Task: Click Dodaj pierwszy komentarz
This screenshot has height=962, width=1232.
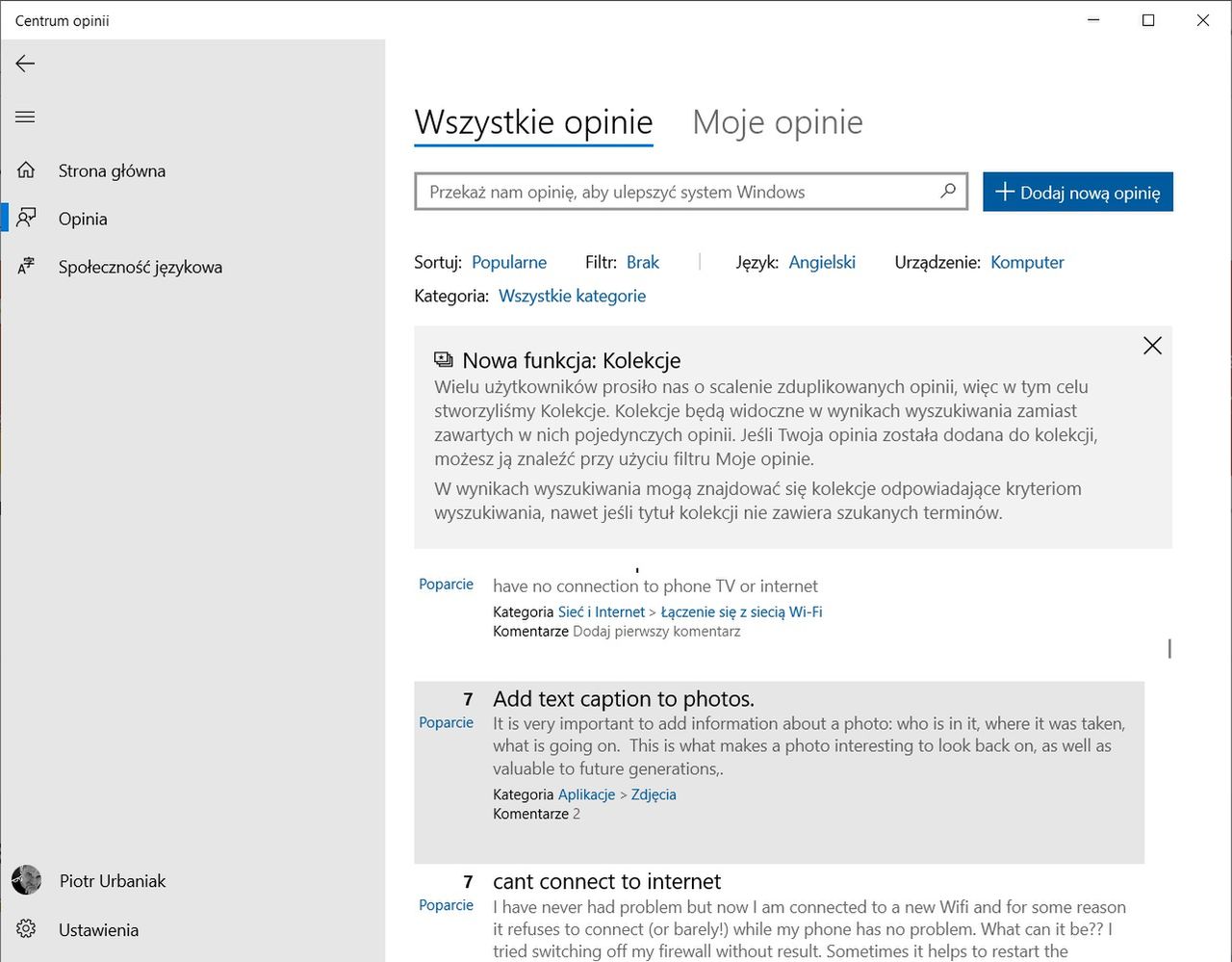Action: click(656, 632)
